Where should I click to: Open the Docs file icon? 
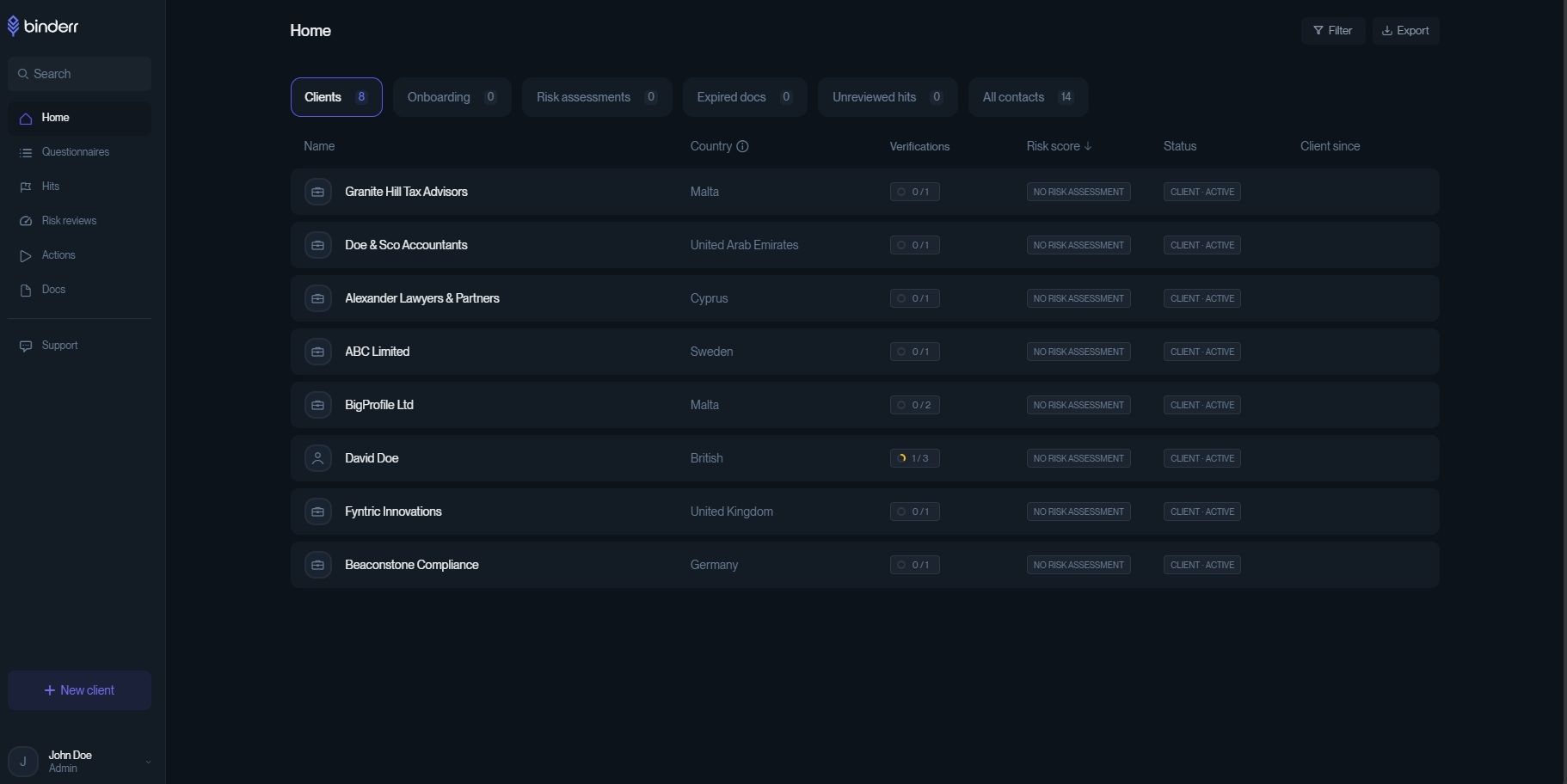[x=26, y=291]
